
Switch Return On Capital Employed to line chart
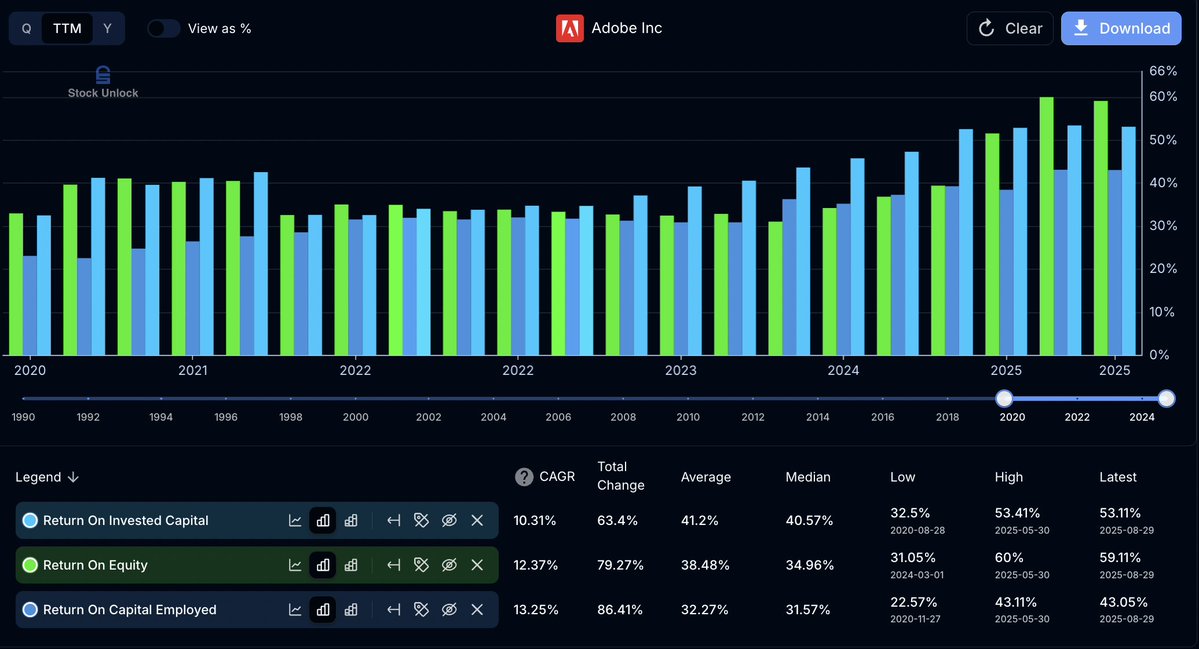295,609
